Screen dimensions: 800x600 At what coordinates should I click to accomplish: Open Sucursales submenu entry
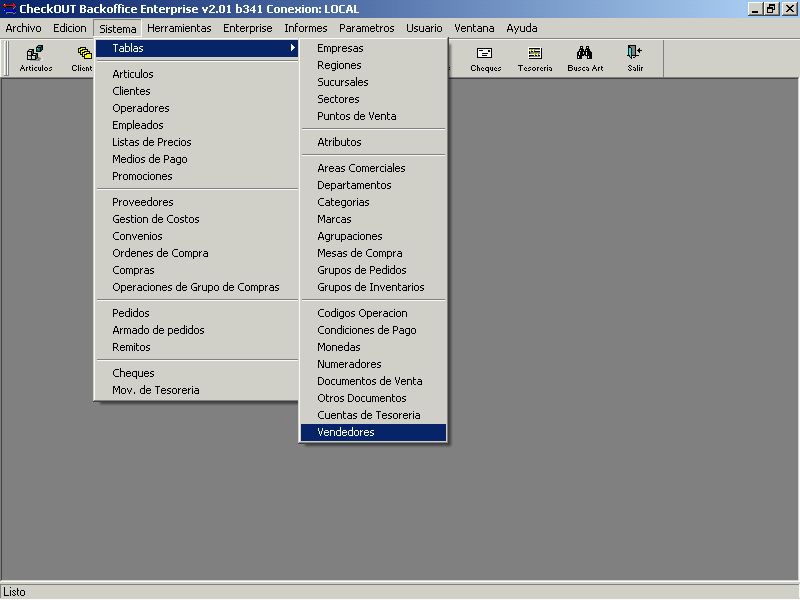tap(373, 82)
